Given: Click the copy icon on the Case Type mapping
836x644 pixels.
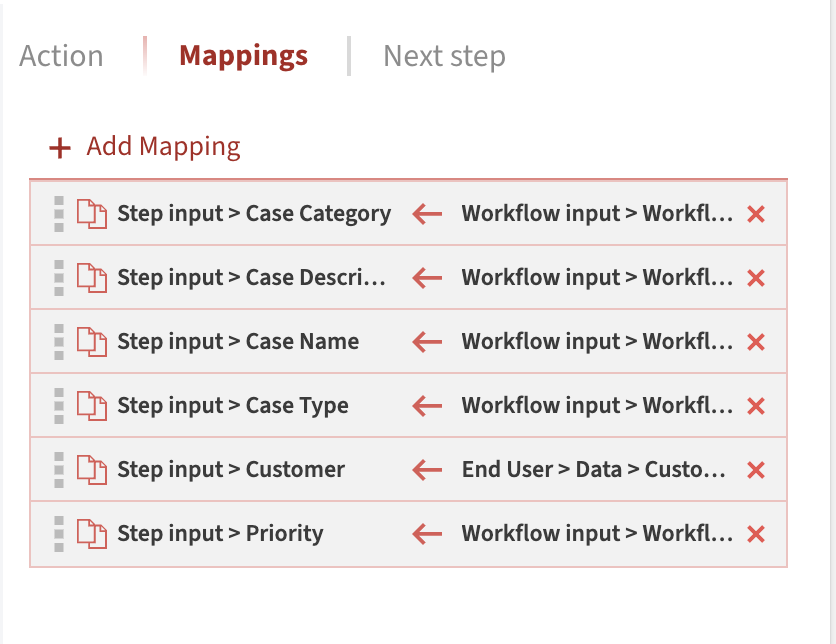Looking at the screenshot, I should 93,405.
